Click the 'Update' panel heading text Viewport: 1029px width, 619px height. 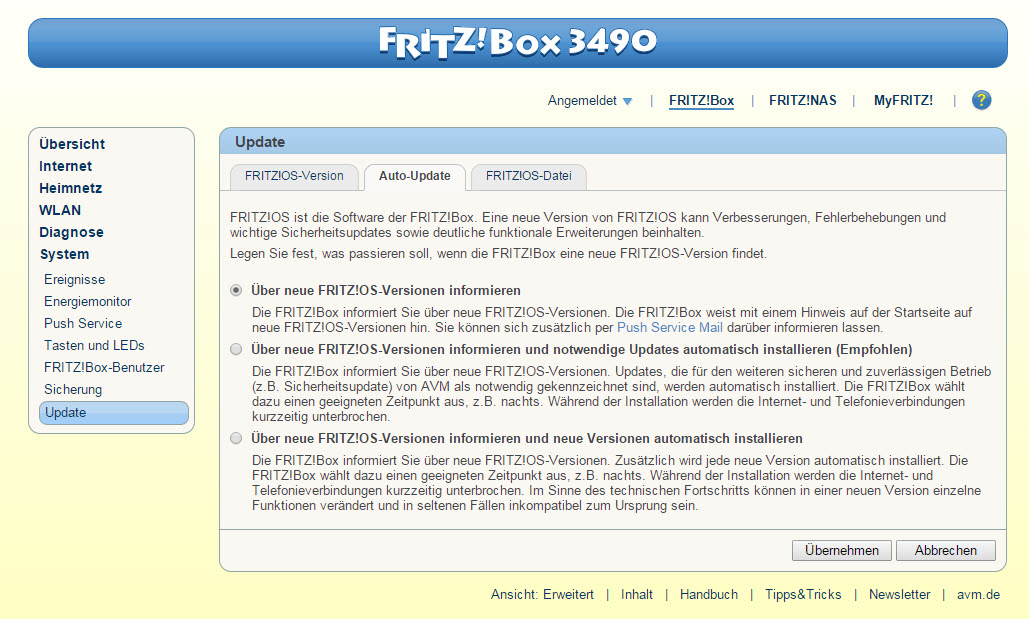[x=260, y=142]
